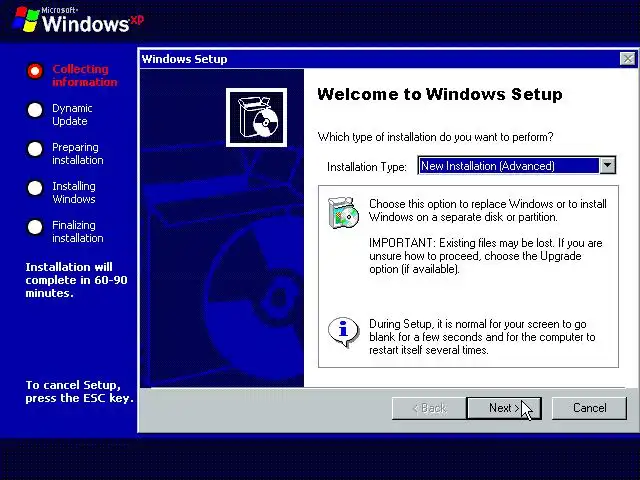Click the colored installation CD box icon
The image size is (640, 480).
point(343,213)
